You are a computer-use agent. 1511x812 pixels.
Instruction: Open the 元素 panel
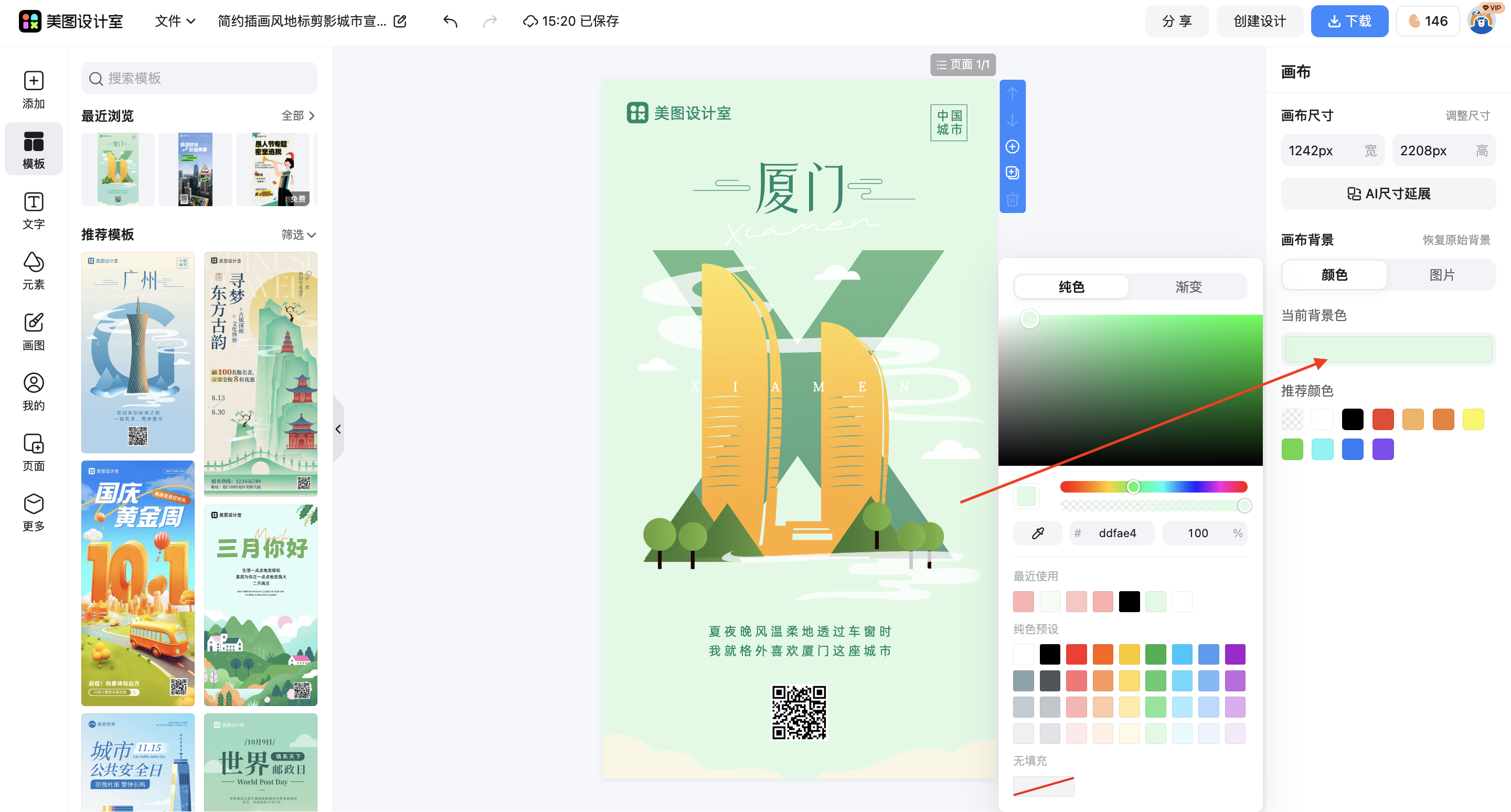click(34, 271)
